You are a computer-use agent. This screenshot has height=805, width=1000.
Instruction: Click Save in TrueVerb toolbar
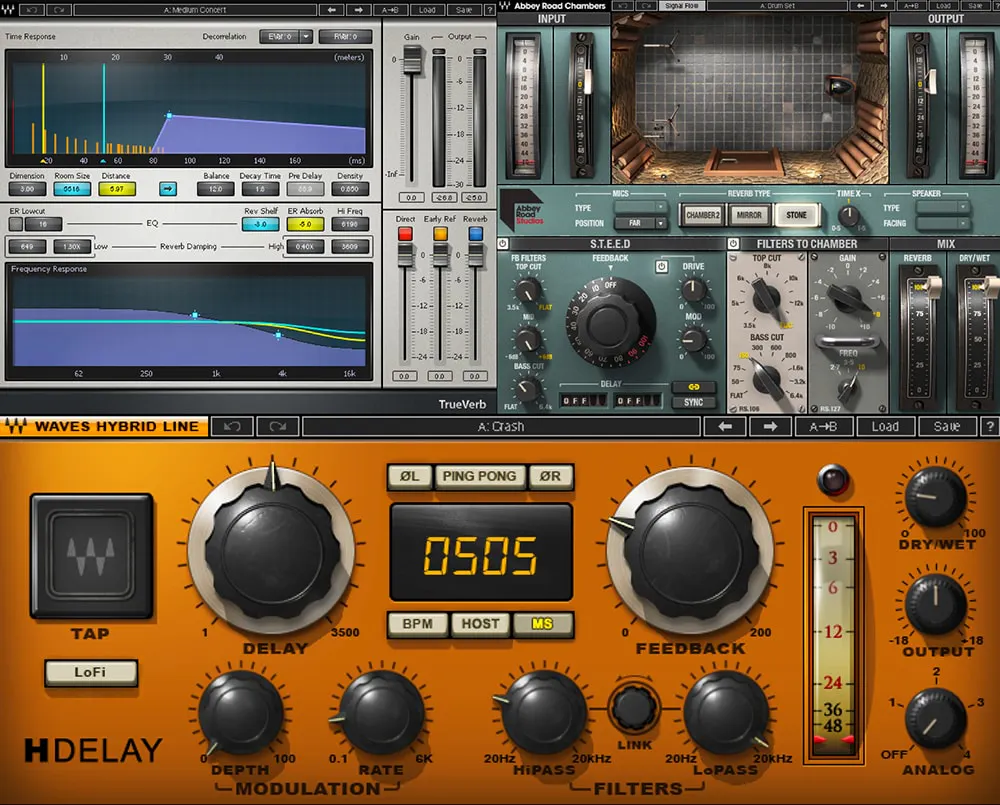[464, 10]
